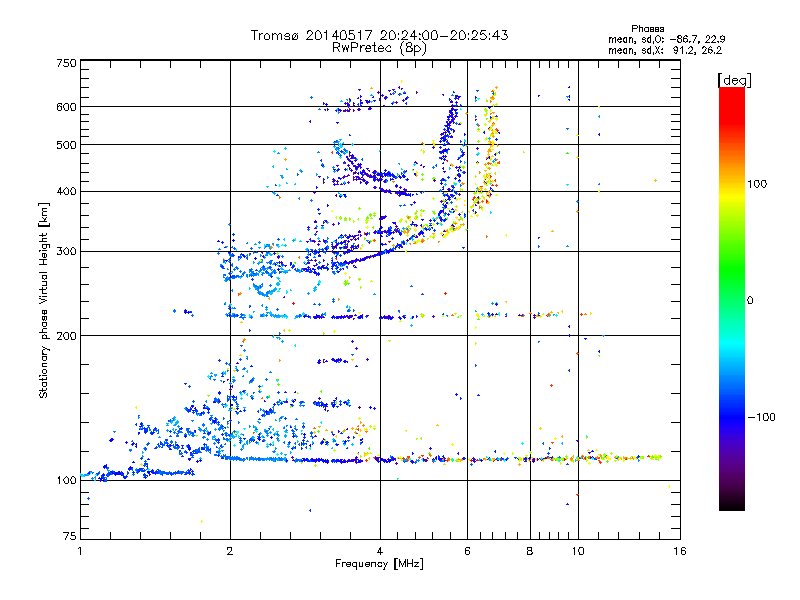Click the y-axis tick label '750'
This screenshot has width=800, height=600.
click(x=66, y=63)
